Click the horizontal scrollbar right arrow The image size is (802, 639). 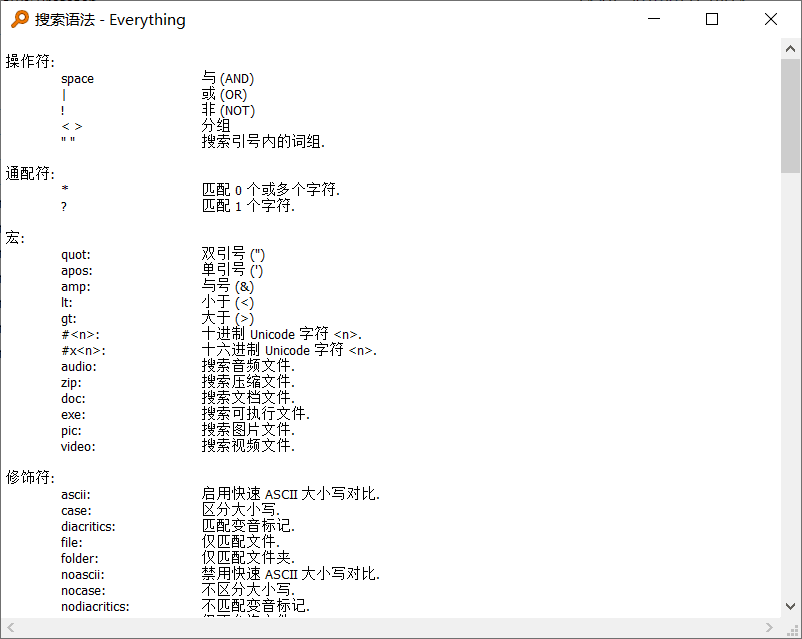769,627
